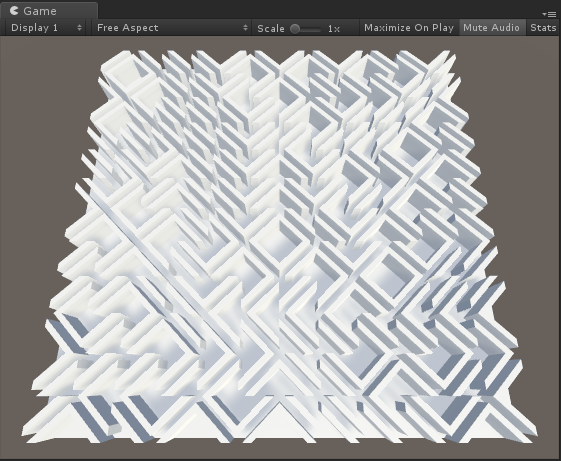Screen dimensions: 561x461
Task: Toggle the Mute Audio button
Action: tap(491, 28)
